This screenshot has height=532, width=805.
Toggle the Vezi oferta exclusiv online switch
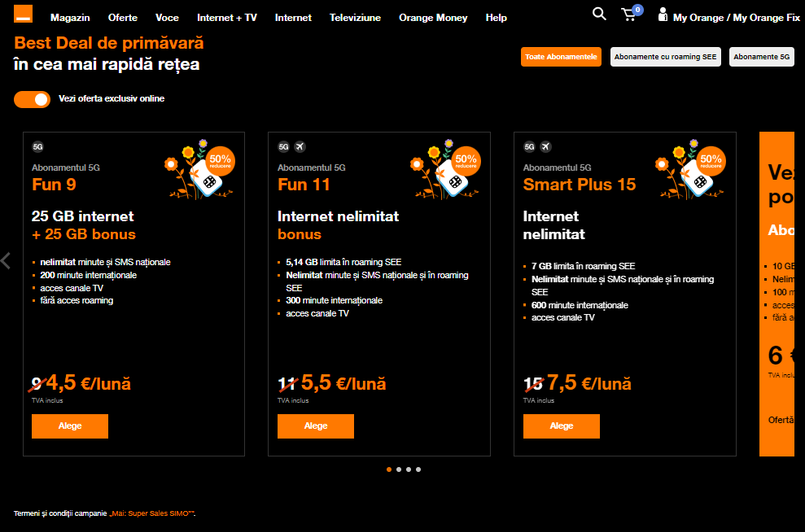point(32,99)
